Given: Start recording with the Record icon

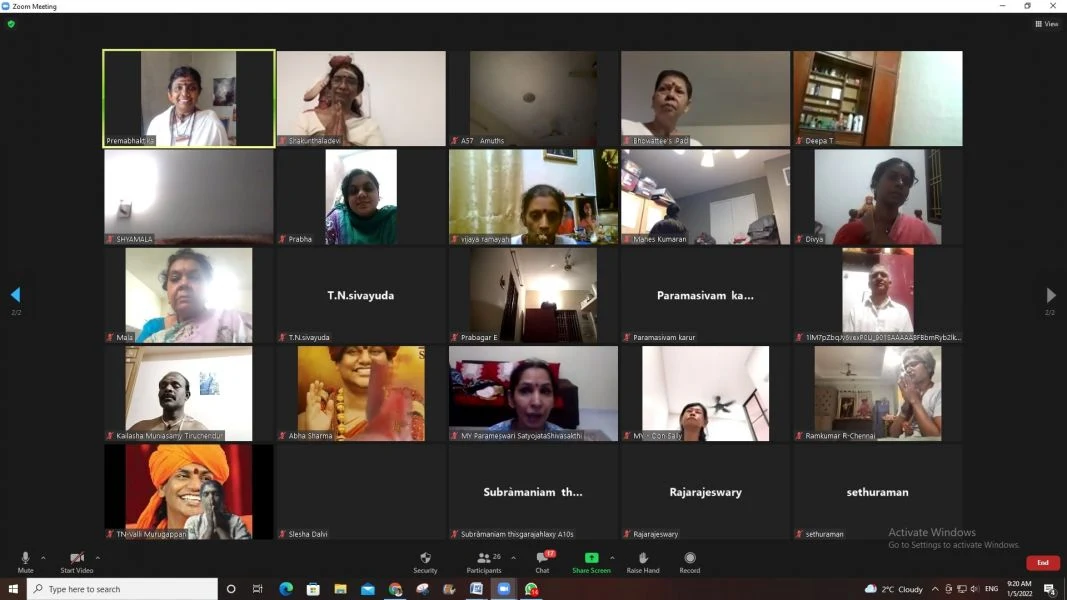Looking at the screenshot, I should [x=690, y=558].
